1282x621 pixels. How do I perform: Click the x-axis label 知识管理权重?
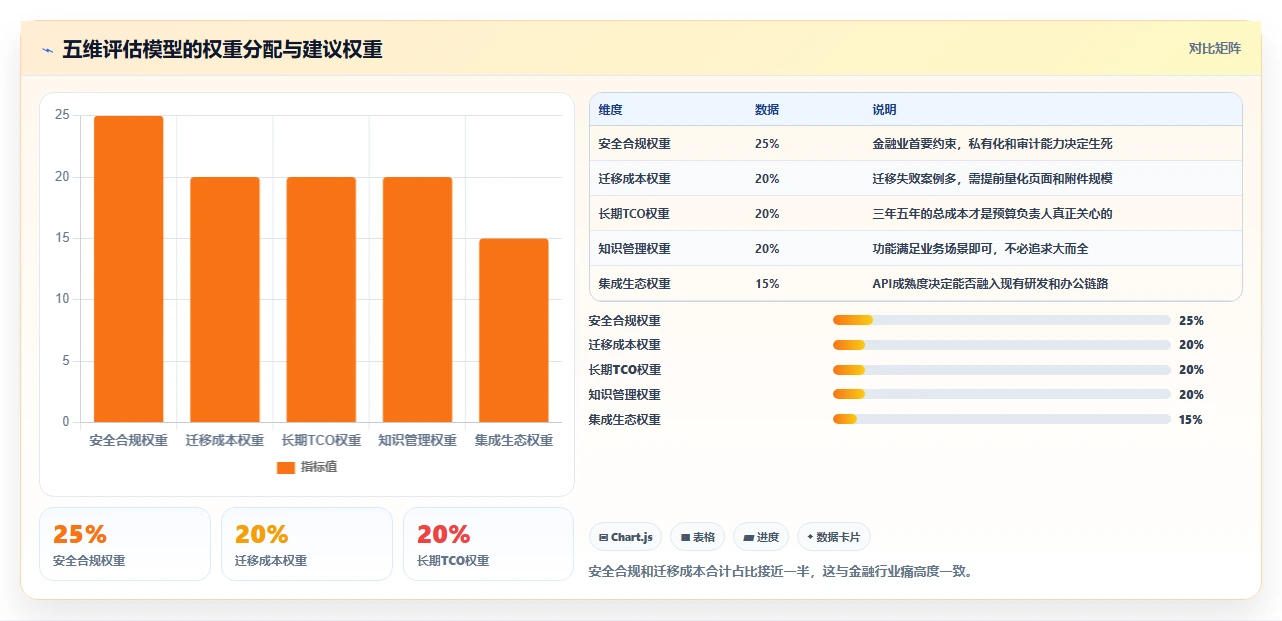point(417,441)
